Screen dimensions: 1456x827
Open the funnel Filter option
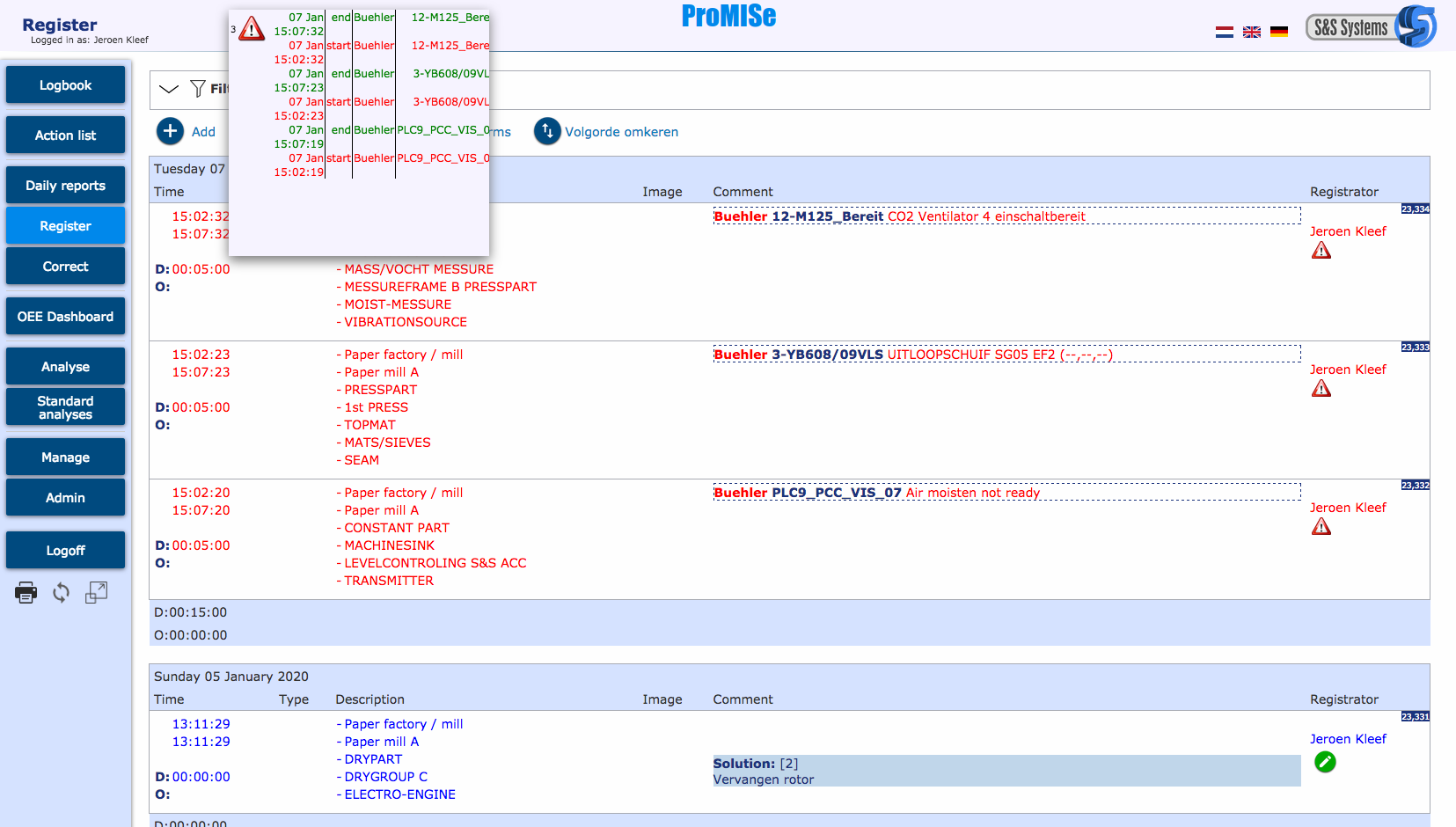[x=198, y=89]
